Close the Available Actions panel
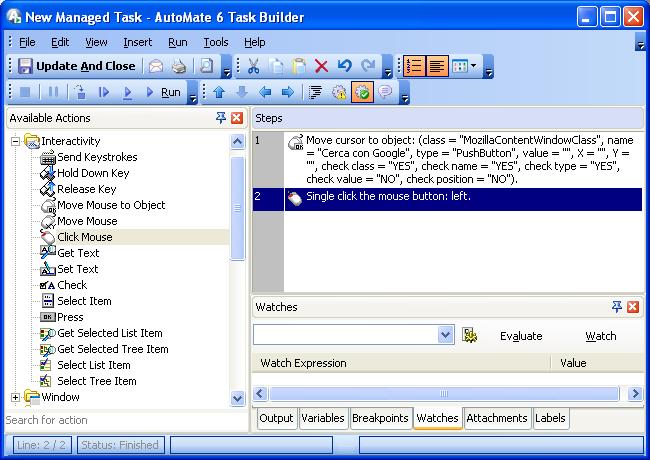The height and width of the screenshot is (460, 650). [x=237, y=118]
